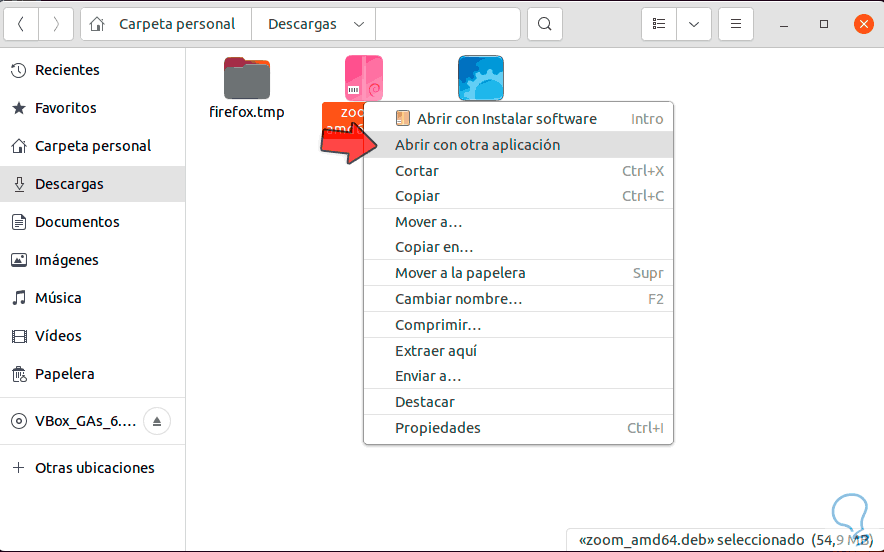
Task: Open the hamburger main menu
Action: [736, 24]
